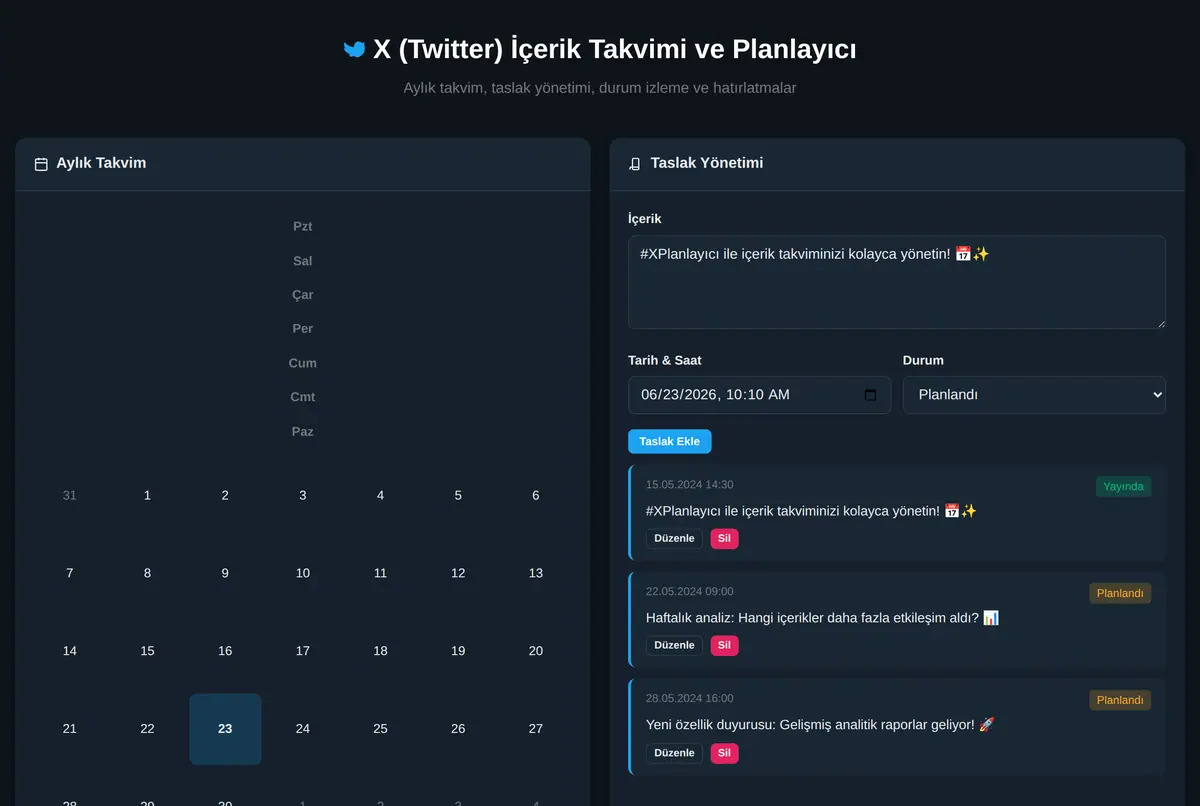Select day 27 in the calendar
This screenshot has height=806, width=1200.
pyautogui.click(x=536, y=729)
